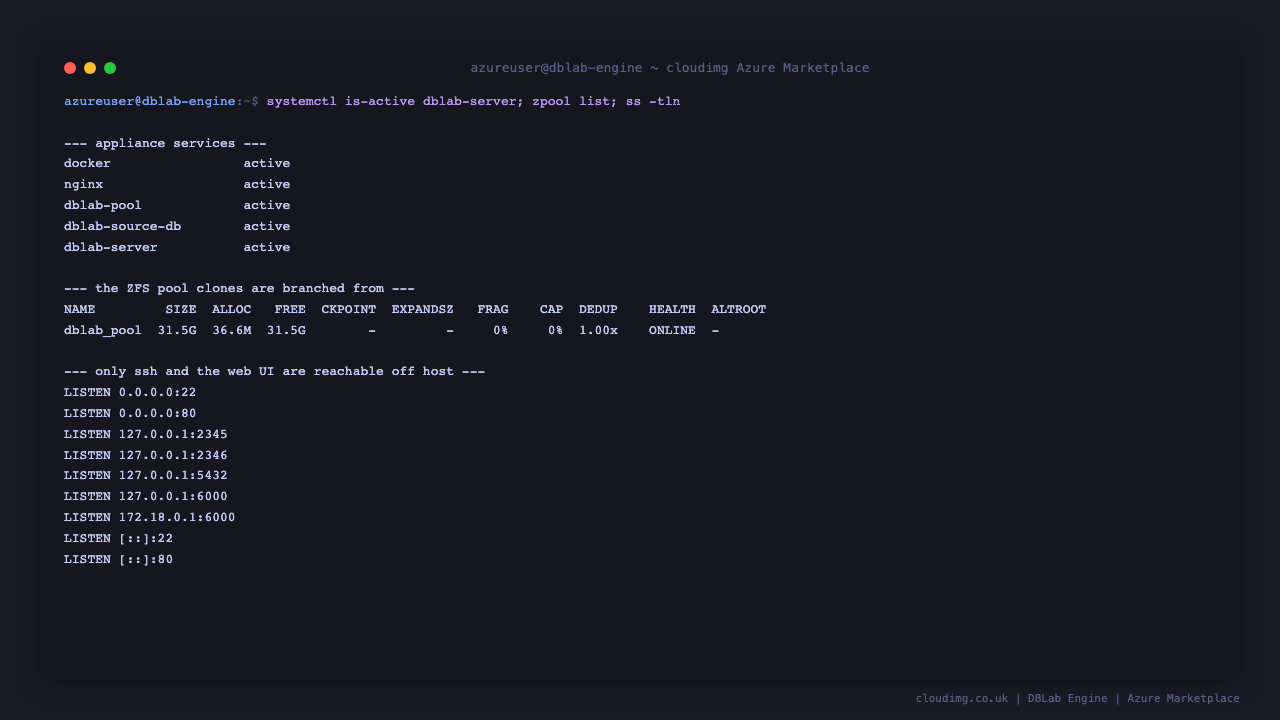Click the red close window dot
The image size is (1280, 720).
tap(70, 68)
